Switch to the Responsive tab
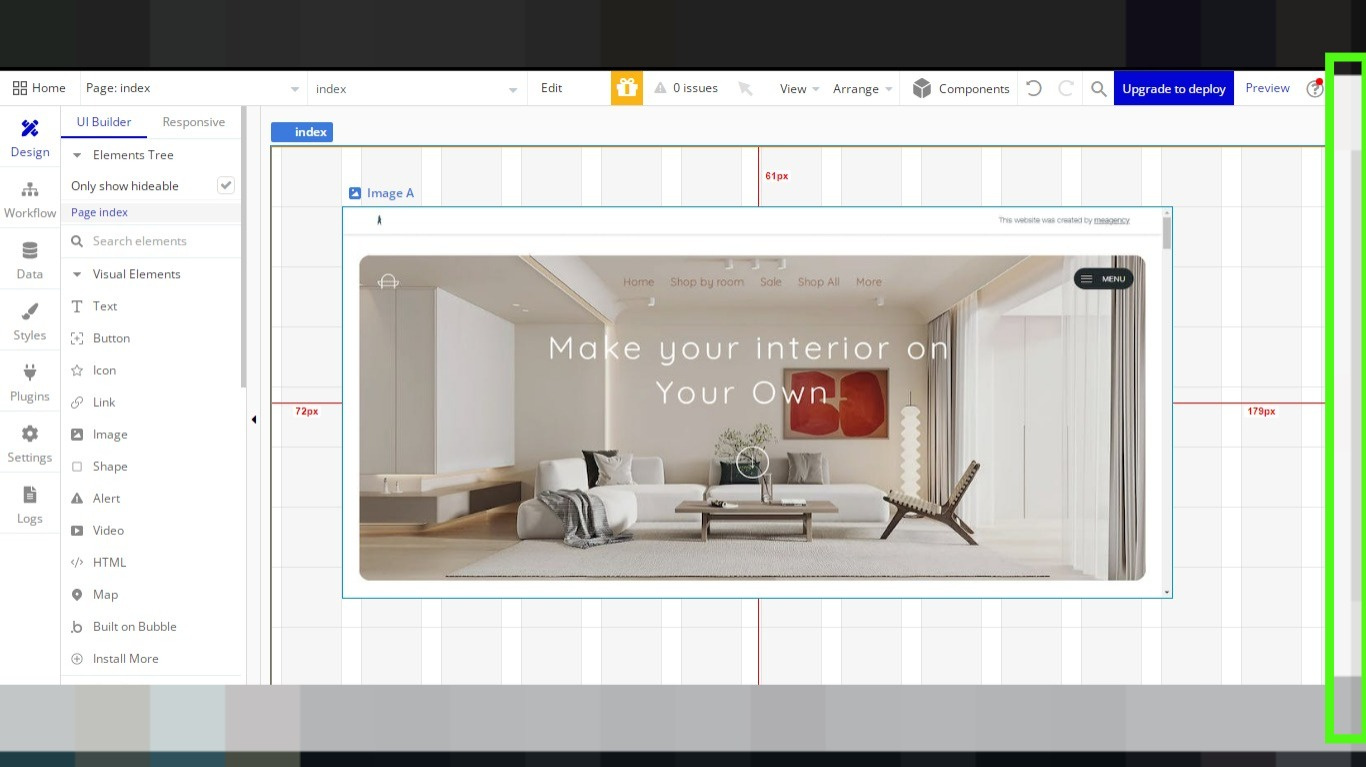 (x=193, y=121)
